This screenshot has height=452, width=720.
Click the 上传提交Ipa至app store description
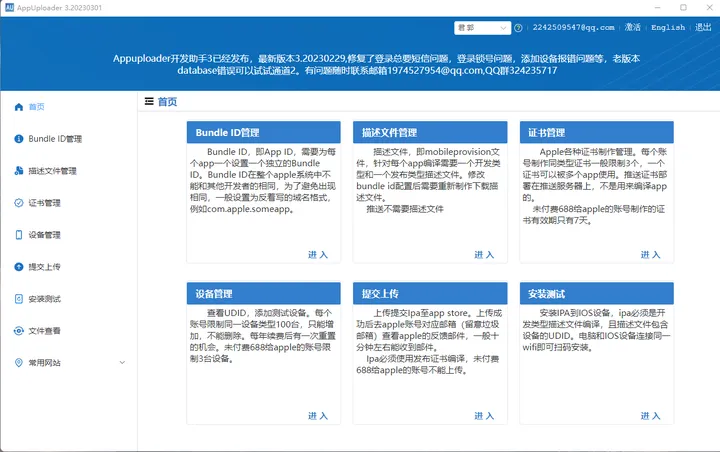(429, 341)
